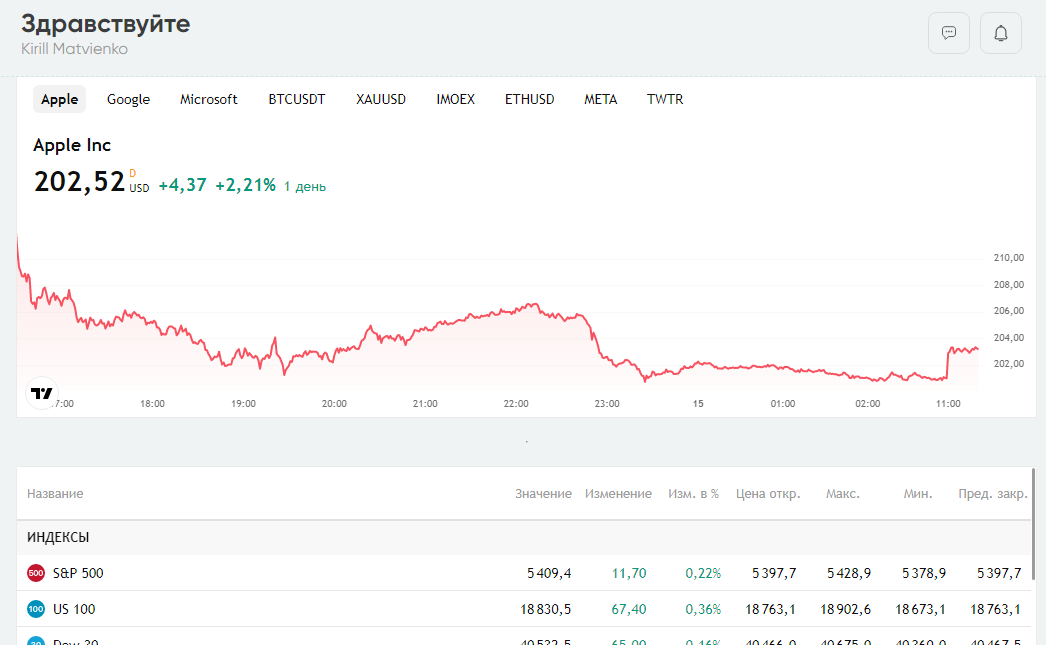Image resolution: width=1046 pixels, height=645 pixels.
Task: Click the S&P 500 value 5 409,4
Action: [549, 573]
